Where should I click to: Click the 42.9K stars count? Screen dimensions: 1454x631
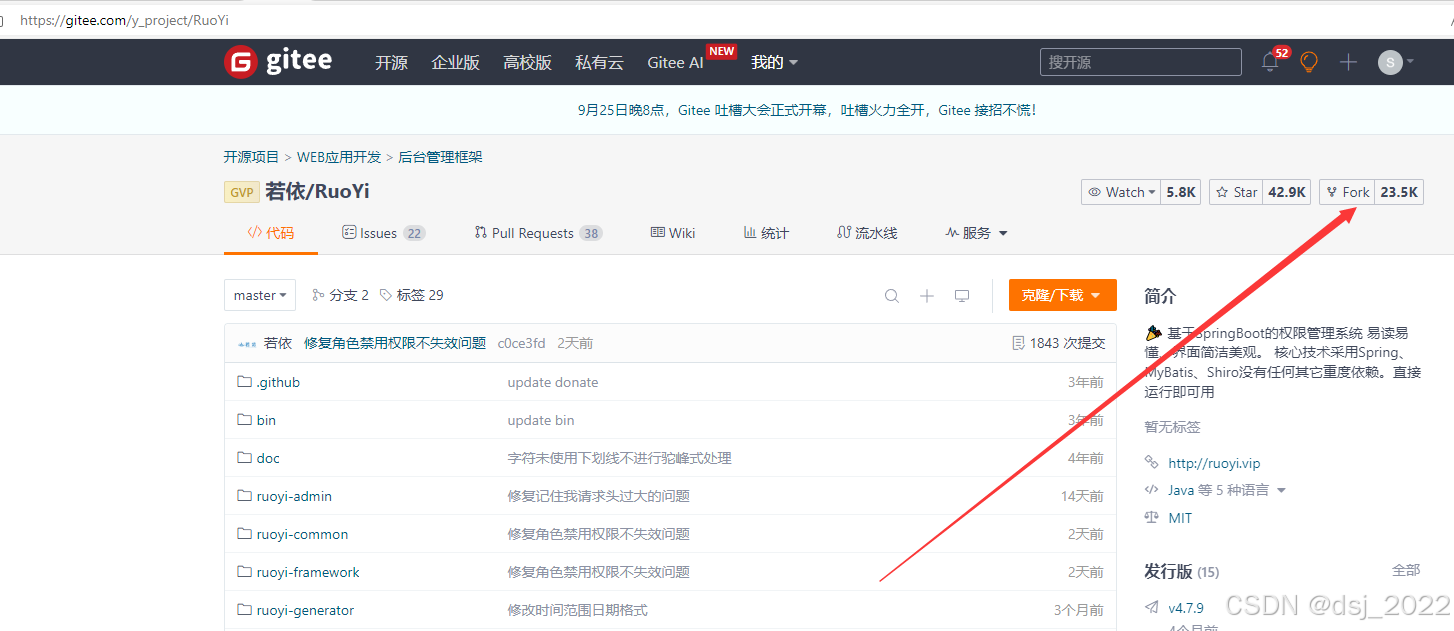click(x=1287, y=192)
